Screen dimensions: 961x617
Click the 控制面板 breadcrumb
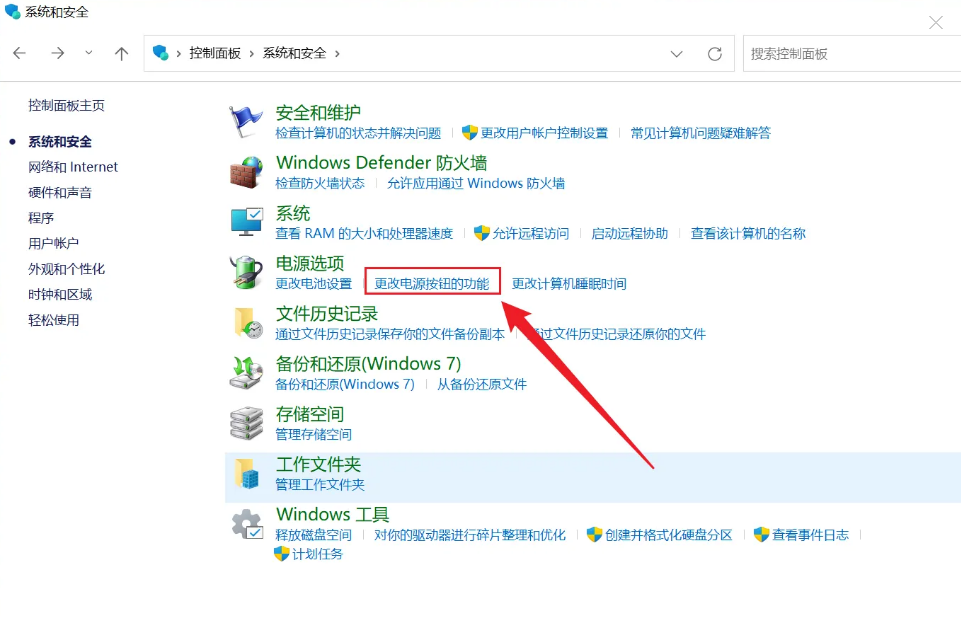click(x=215, y=53)
